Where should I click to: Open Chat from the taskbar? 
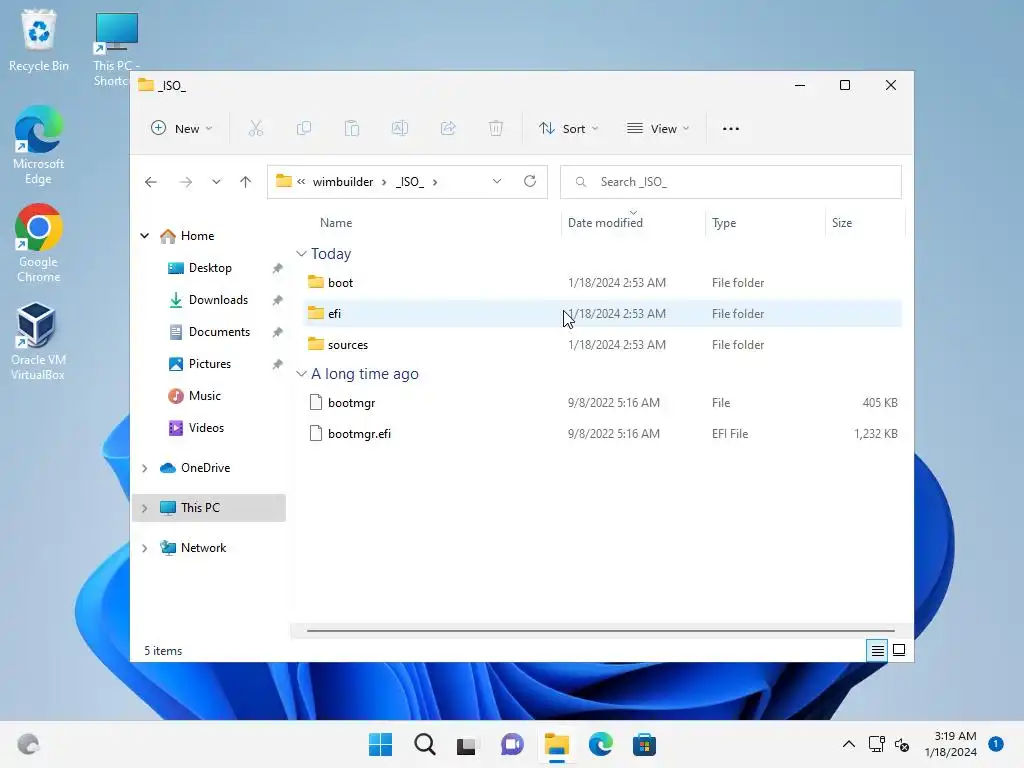tap(512, 744)
